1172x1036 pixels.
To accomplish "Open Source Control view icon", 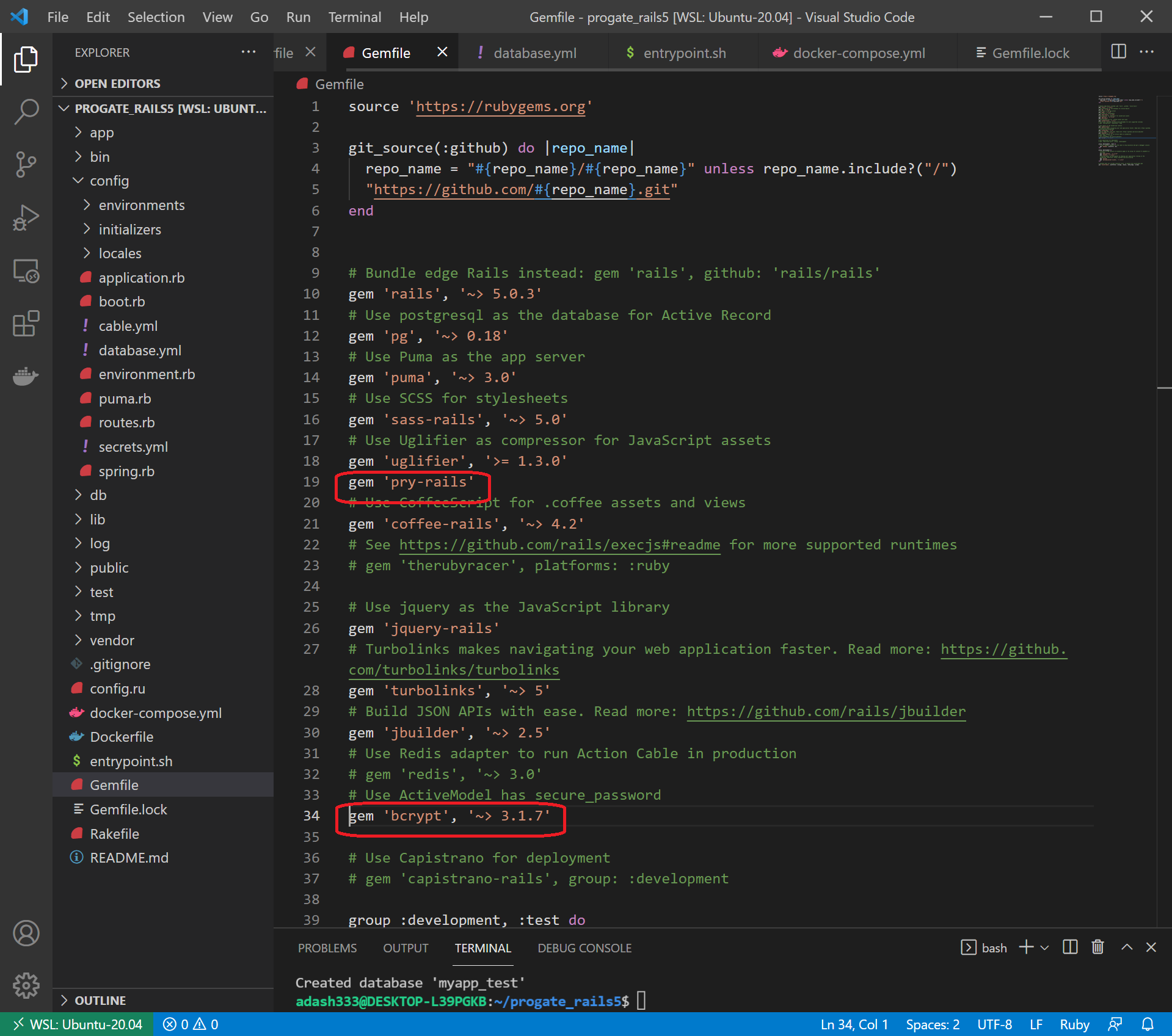I will [26, 164].
